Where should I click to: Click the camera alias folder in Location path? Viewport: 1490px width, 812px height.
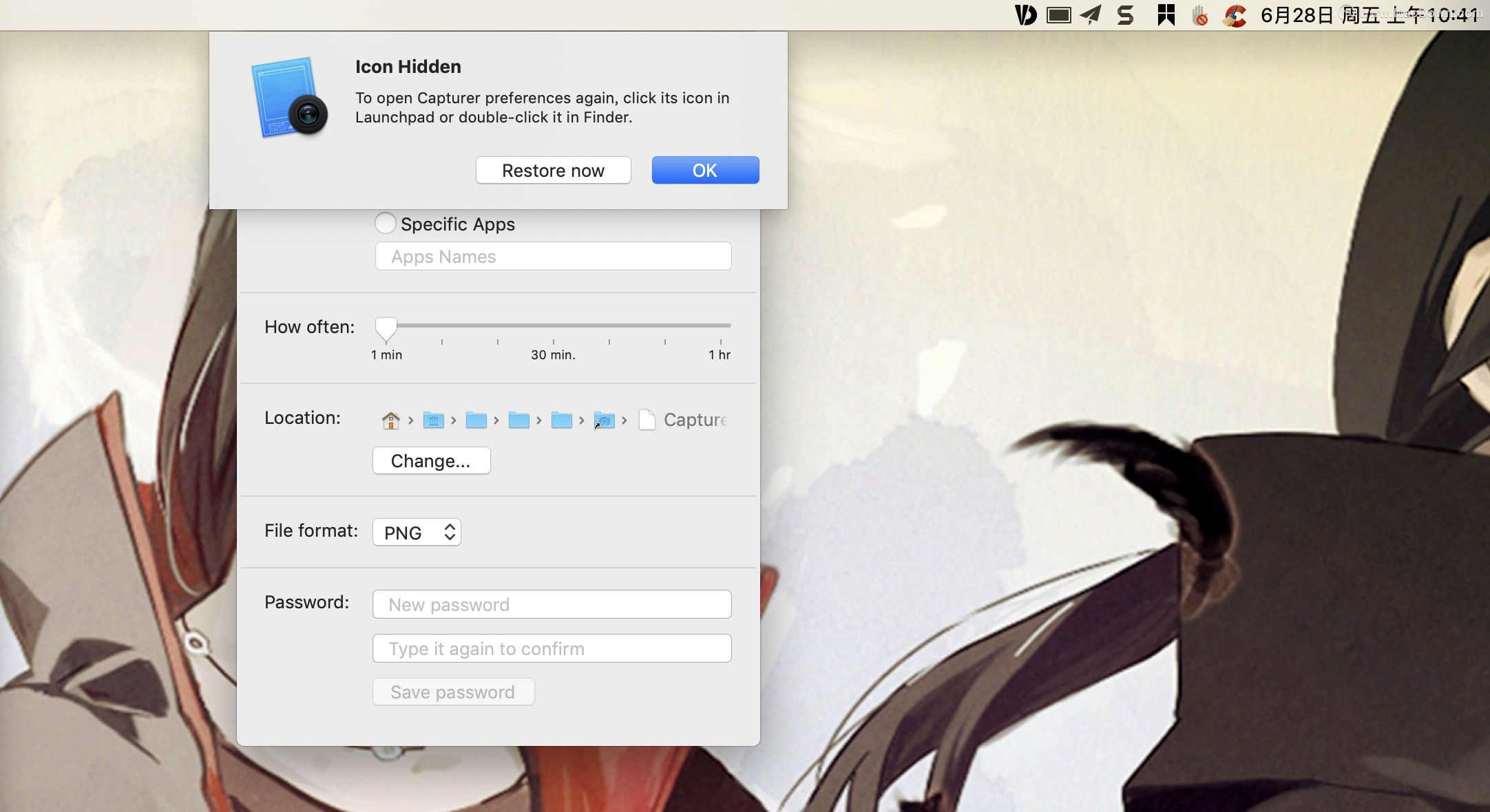pyautogui.click(x=604, y=420)
